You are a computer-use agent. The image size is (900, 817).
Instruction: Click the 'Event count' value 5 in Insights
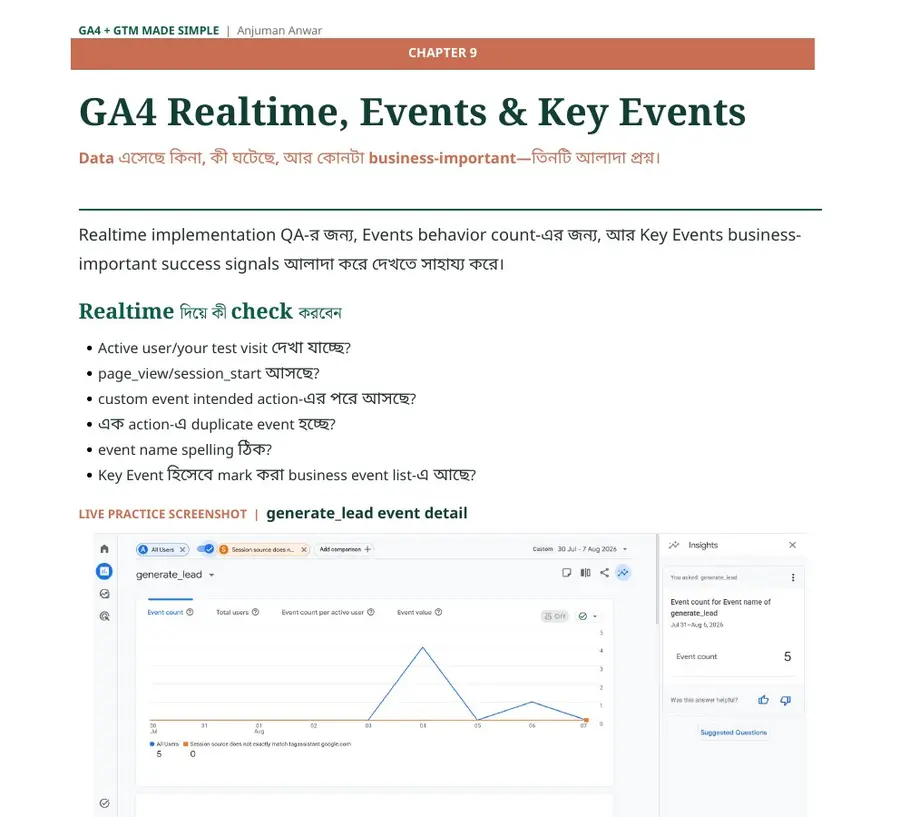point(788,656)
